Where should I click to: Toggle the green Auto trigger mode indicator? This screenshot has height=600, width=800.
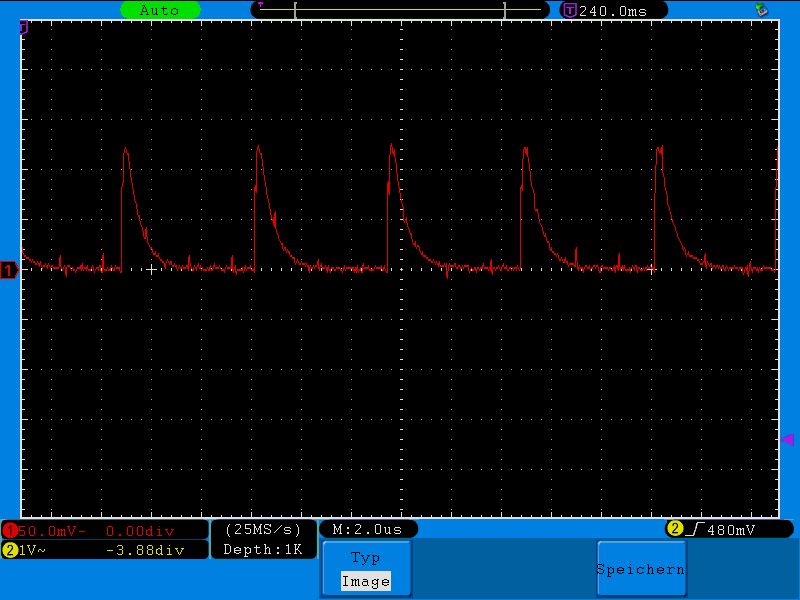(x=159, y=10)
